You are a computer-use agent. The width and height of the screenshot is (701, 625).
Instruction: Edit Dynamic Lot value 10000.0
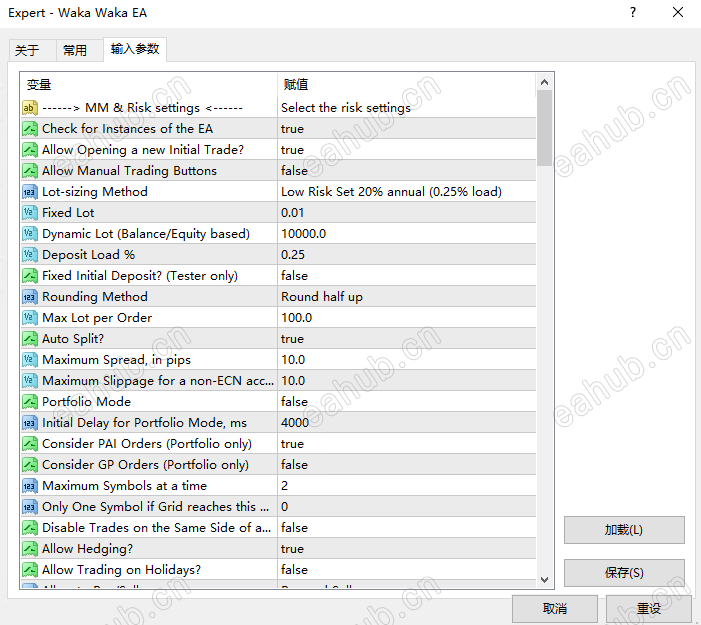point(406,234)
